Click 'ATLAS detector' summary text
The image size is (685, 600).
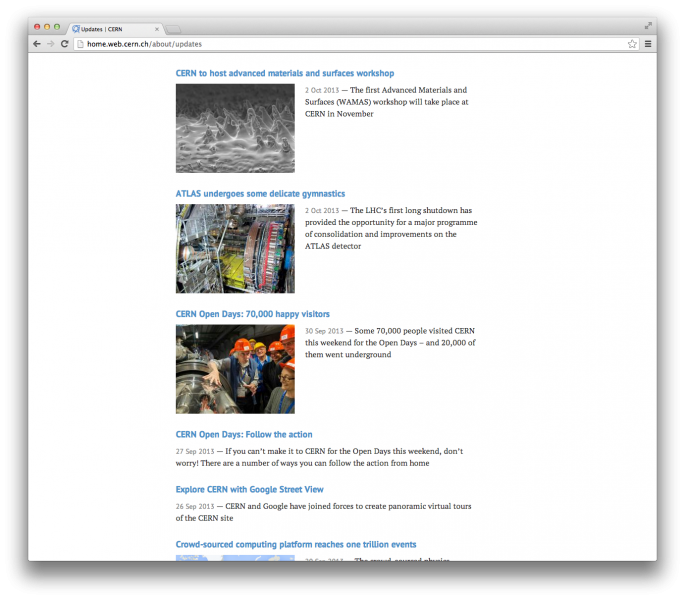pyautogui.click(x=333, y=246)
